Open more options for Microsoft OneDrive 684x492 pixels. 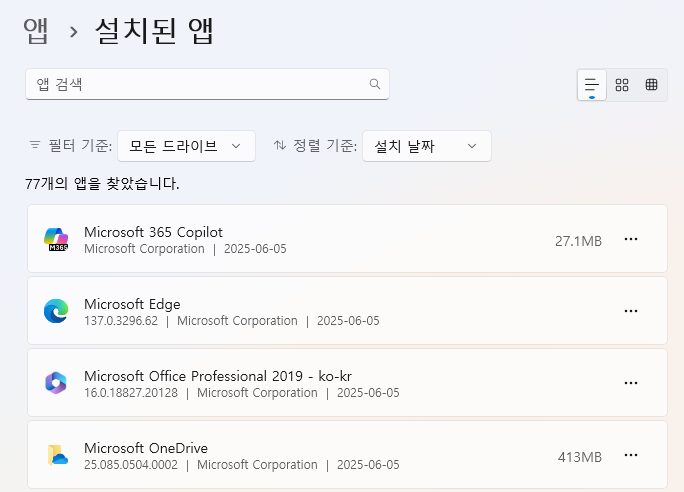(x=631, y=455)
